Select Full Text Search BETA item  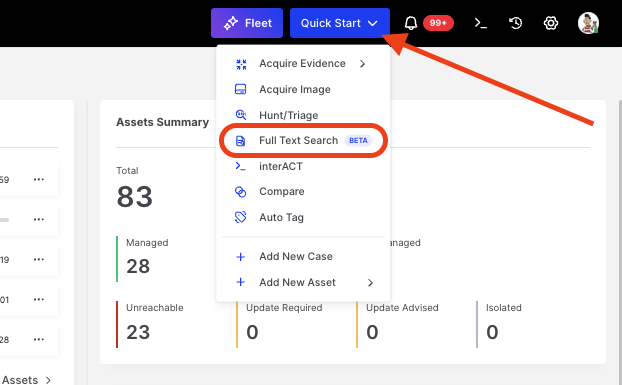tap(303, 140)
